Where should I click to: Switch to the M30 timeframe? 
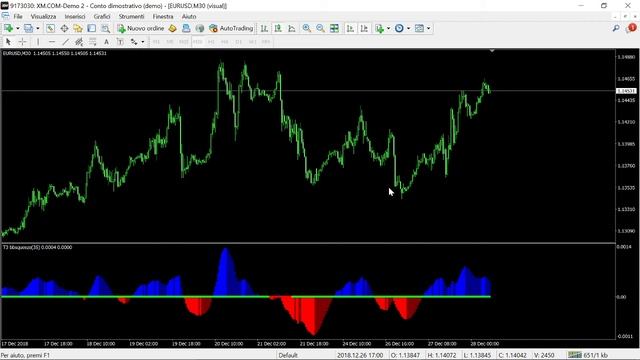pyautogui.click(x=198, y=42)
